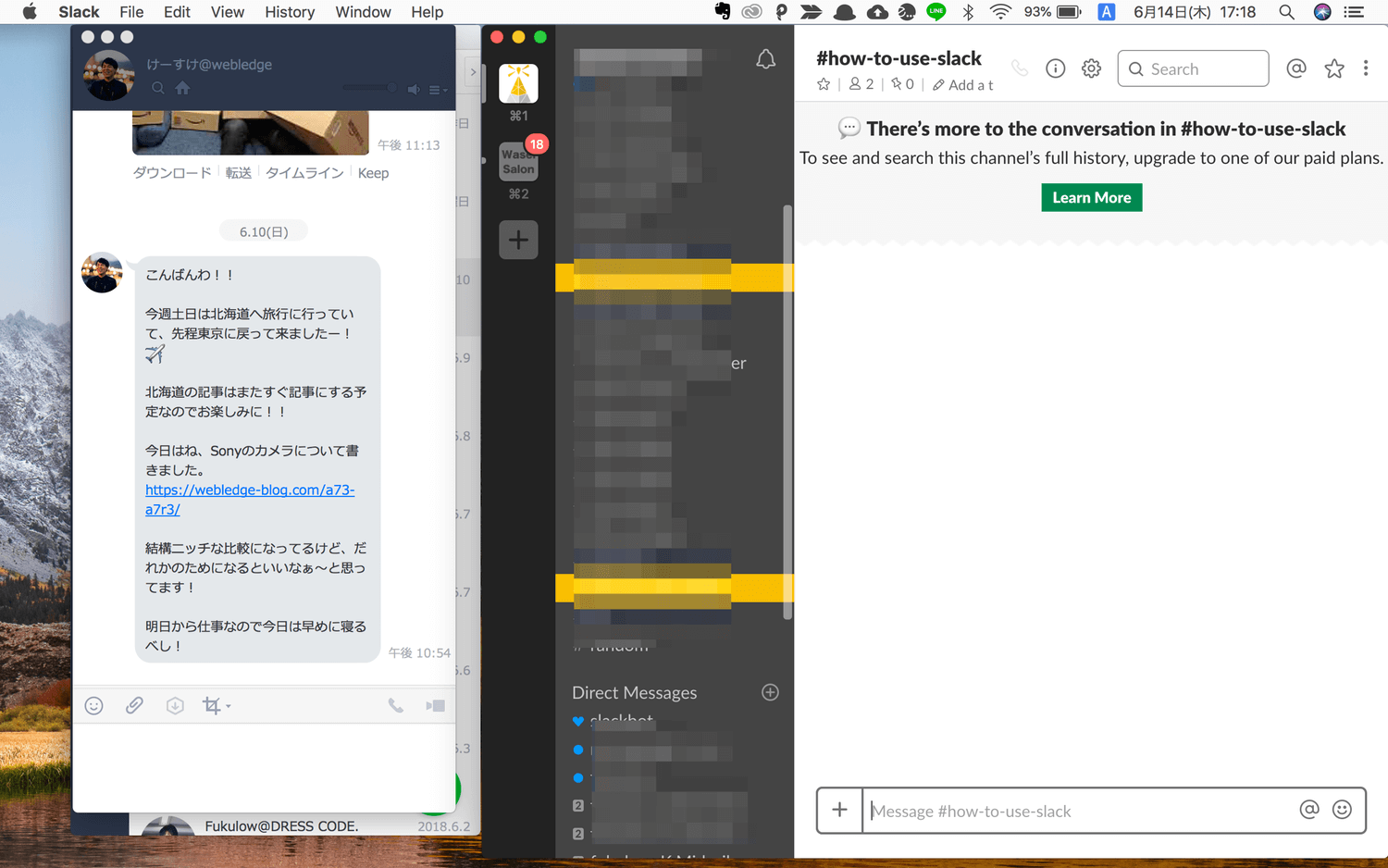The height and width of the screenshot is (868, 1388).
Task: Open the emoji picker in Slack message box
Action: 1342,810
